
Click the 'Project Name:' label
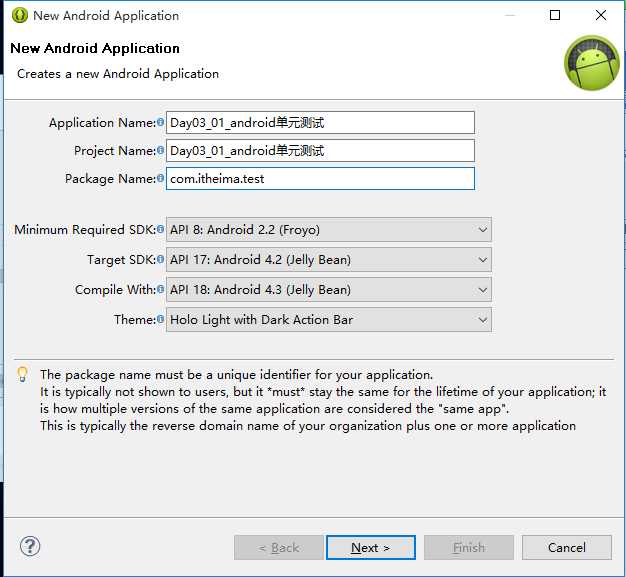(115, 151)
